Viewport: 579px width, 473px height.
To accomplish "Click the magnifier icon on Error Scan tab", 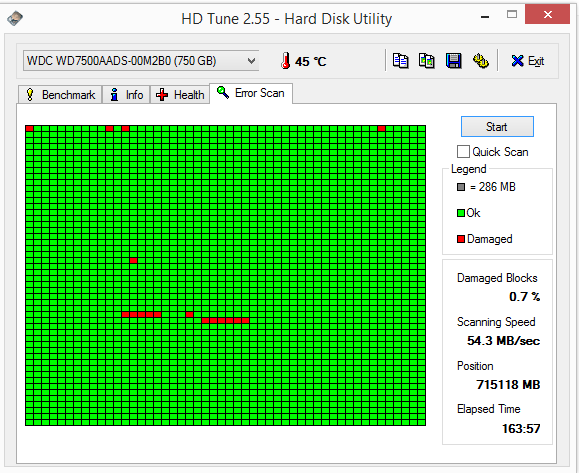I will (x=222, y=92).
